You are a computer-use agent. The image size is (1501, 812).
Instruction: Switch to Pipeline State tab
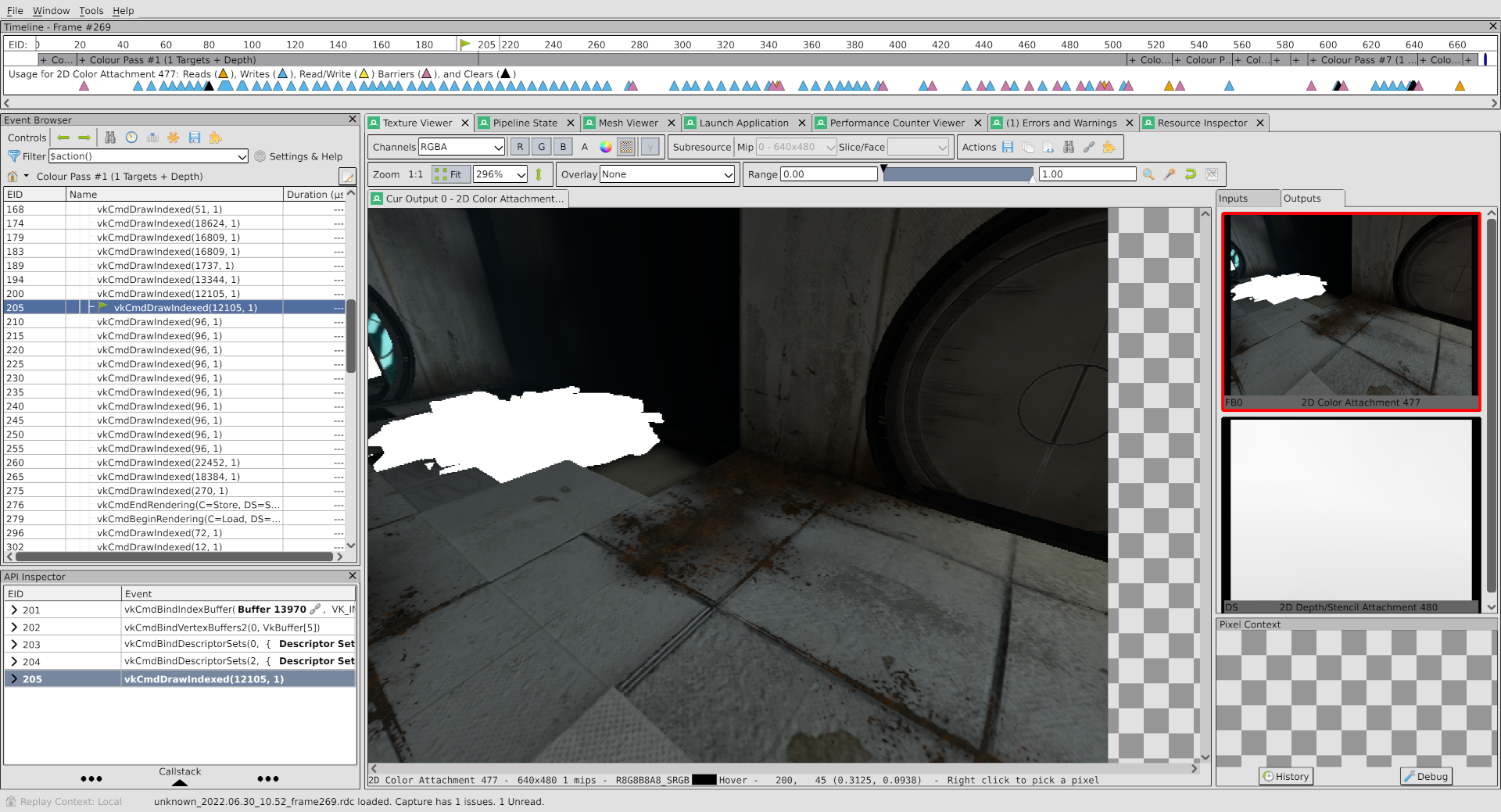coord(525,123)
